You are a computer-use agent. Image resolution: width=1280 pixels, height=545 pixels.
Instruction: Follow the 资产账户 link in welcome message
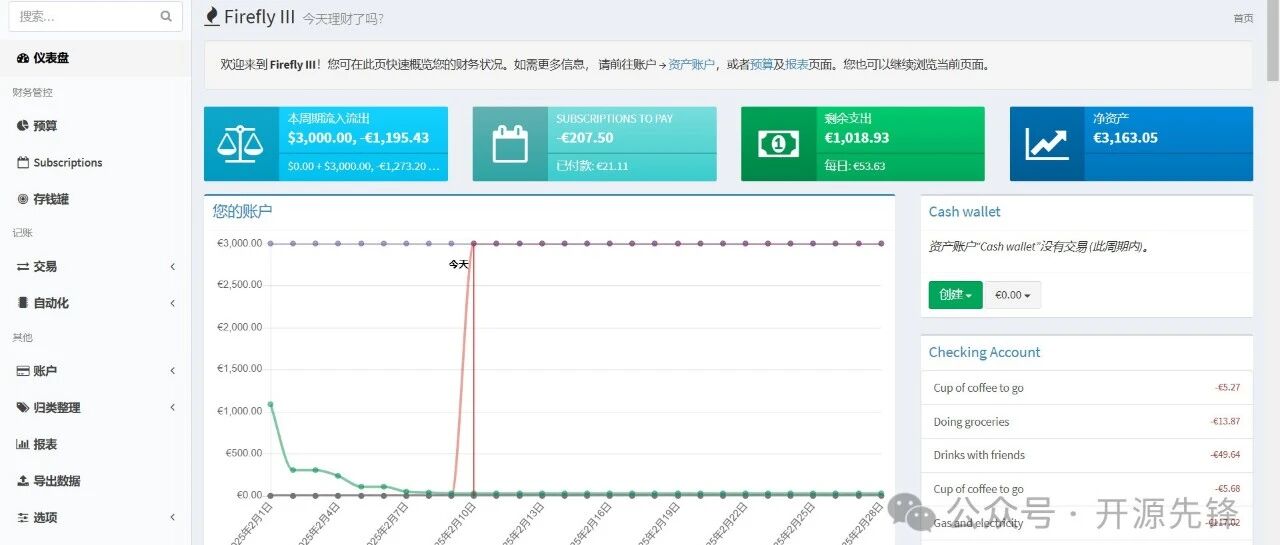tap(692, 64)
